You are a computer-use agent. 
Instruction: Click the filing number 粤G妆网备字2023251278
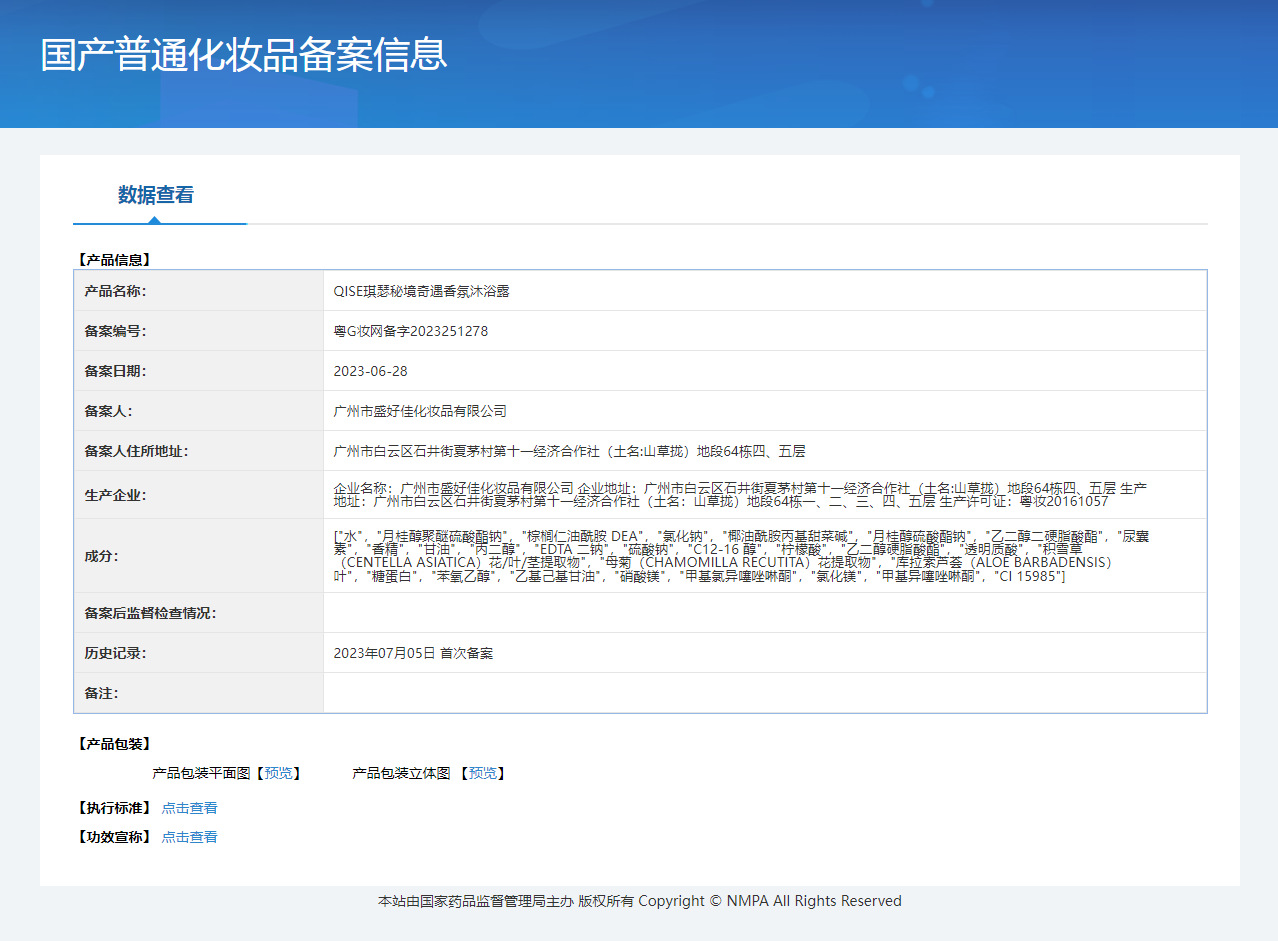410,331
